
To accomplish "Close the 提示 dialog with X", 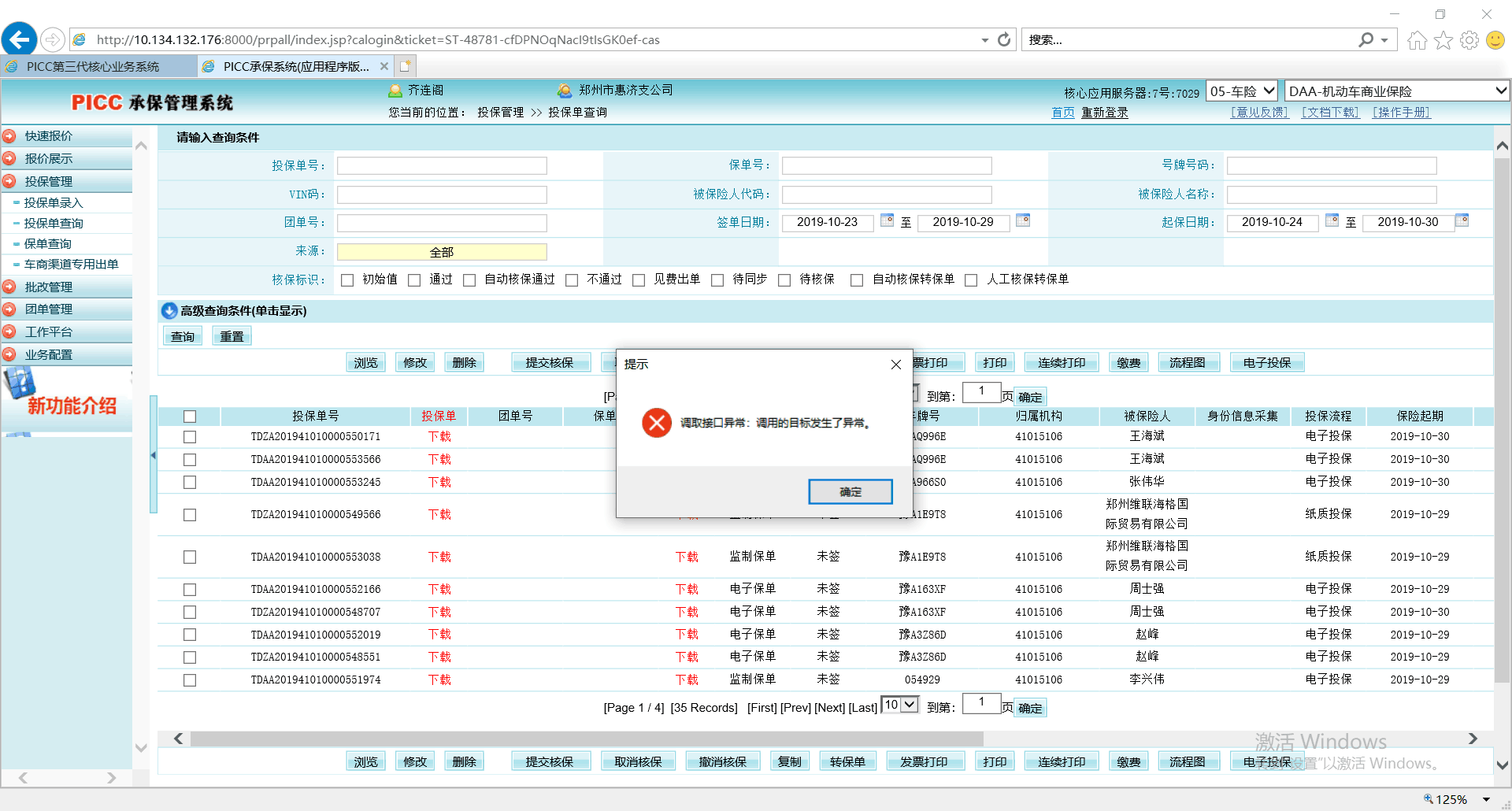I will point(895,365).
